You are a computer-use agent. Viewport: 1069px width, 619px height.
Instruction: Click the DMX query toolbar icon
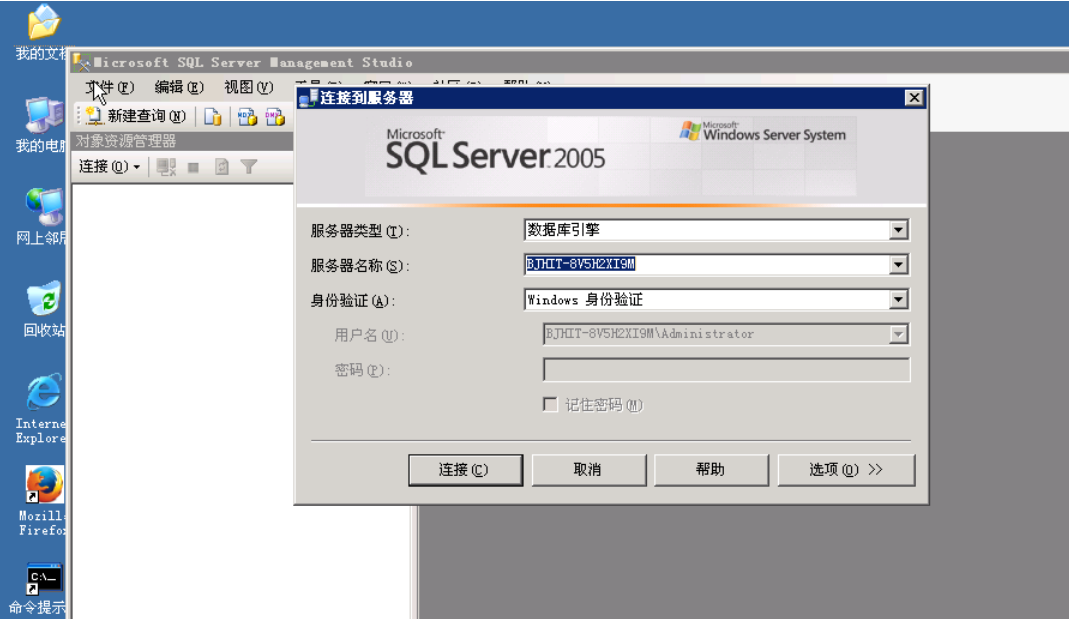(x=273, y=117)
